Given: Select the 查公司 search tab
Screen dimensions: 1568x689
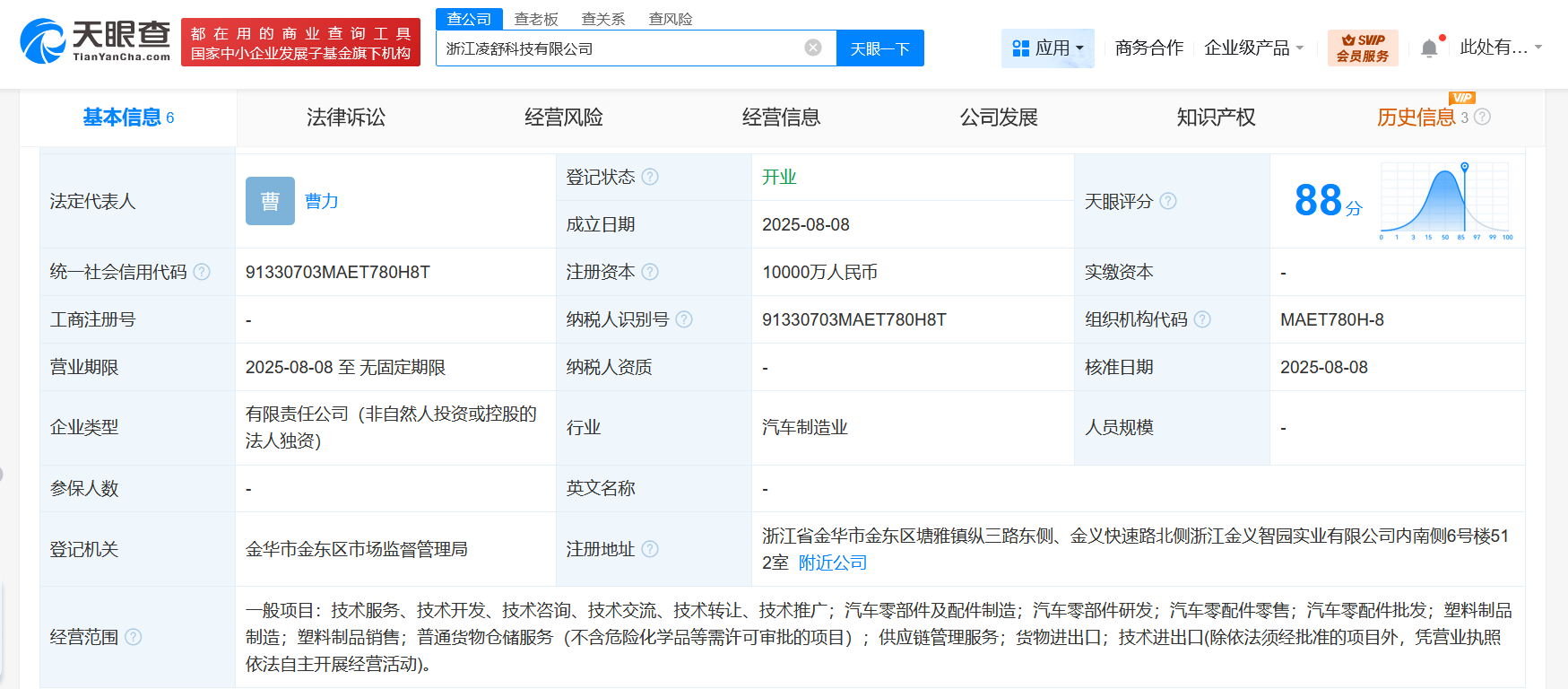Looking at the screenshot, I should pos(469,19).
